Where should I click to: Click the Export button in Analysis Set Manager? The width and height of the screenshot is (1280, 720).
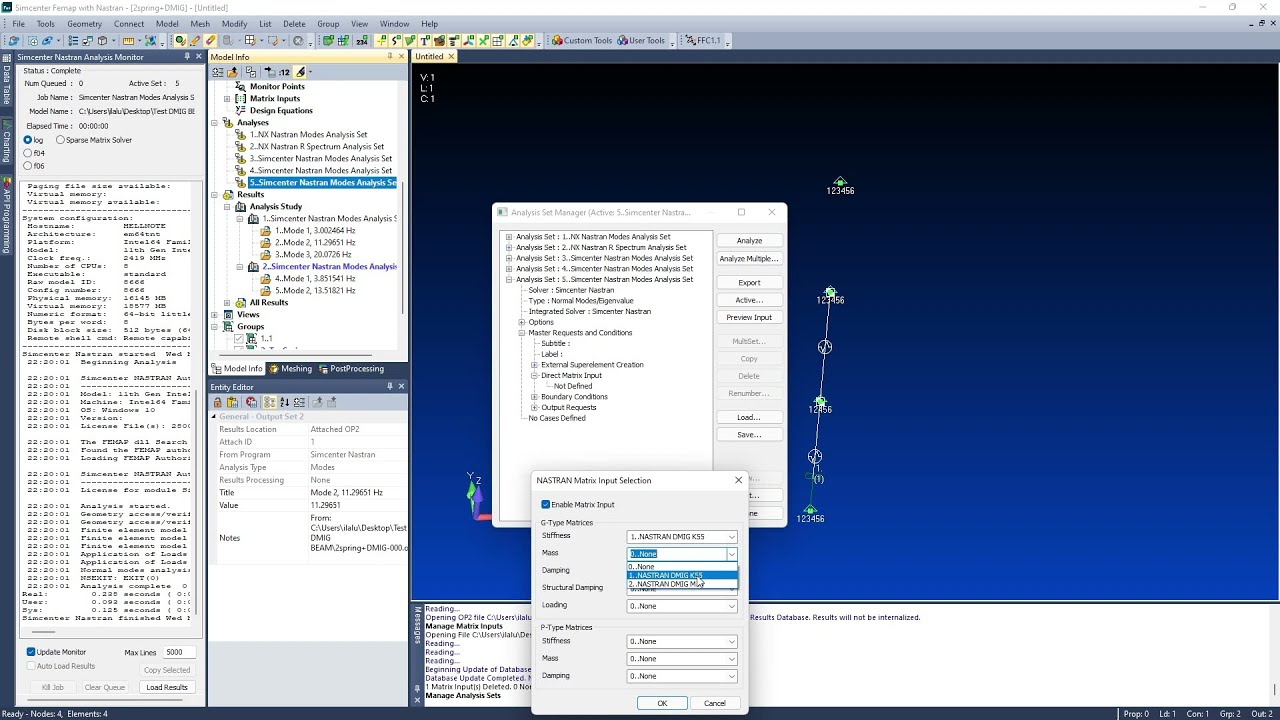[749, 283]
